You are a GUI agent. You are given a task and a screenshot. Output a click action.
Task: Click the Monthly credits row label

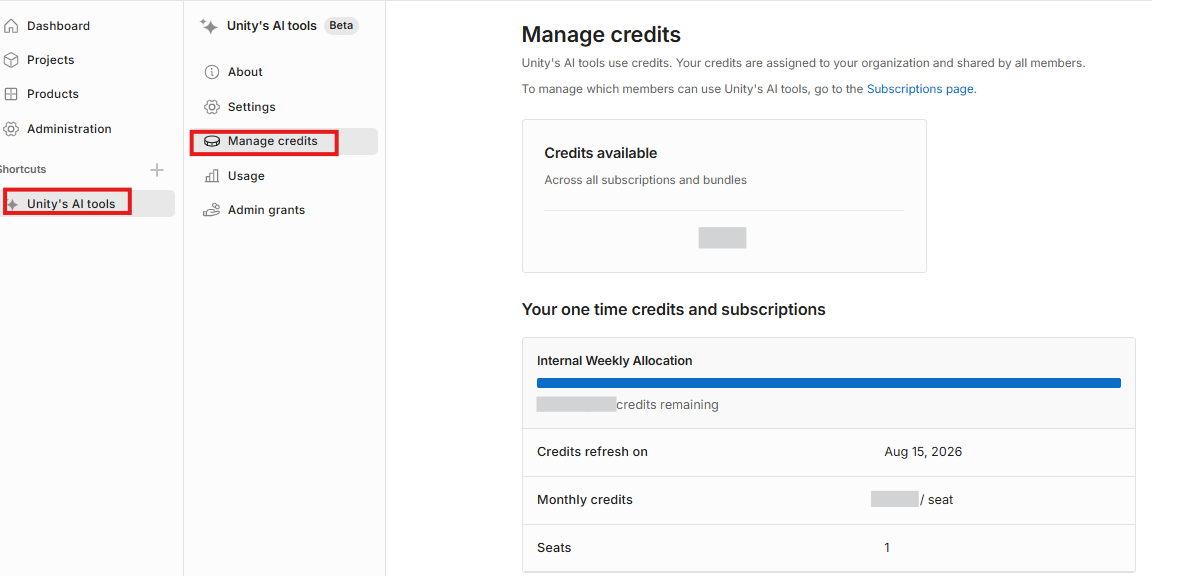pyautogui.click(x=585, y=500)
